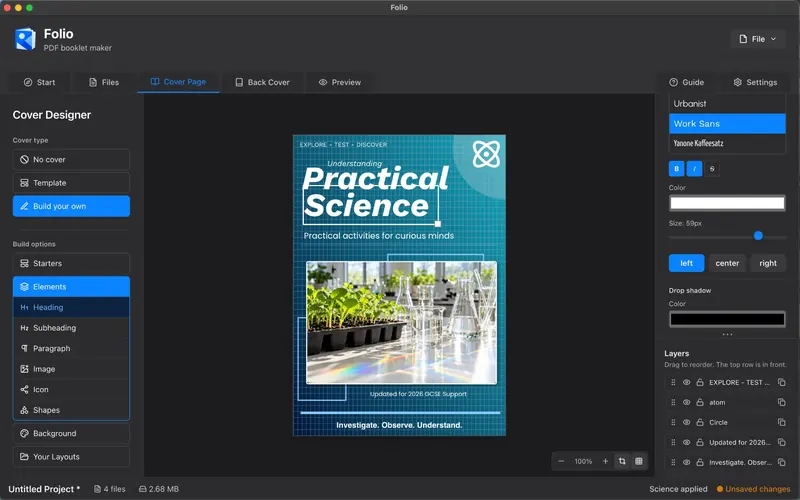The image size is (800, 500).
Task: Collapse the Elements section
Action: [71, 287]
